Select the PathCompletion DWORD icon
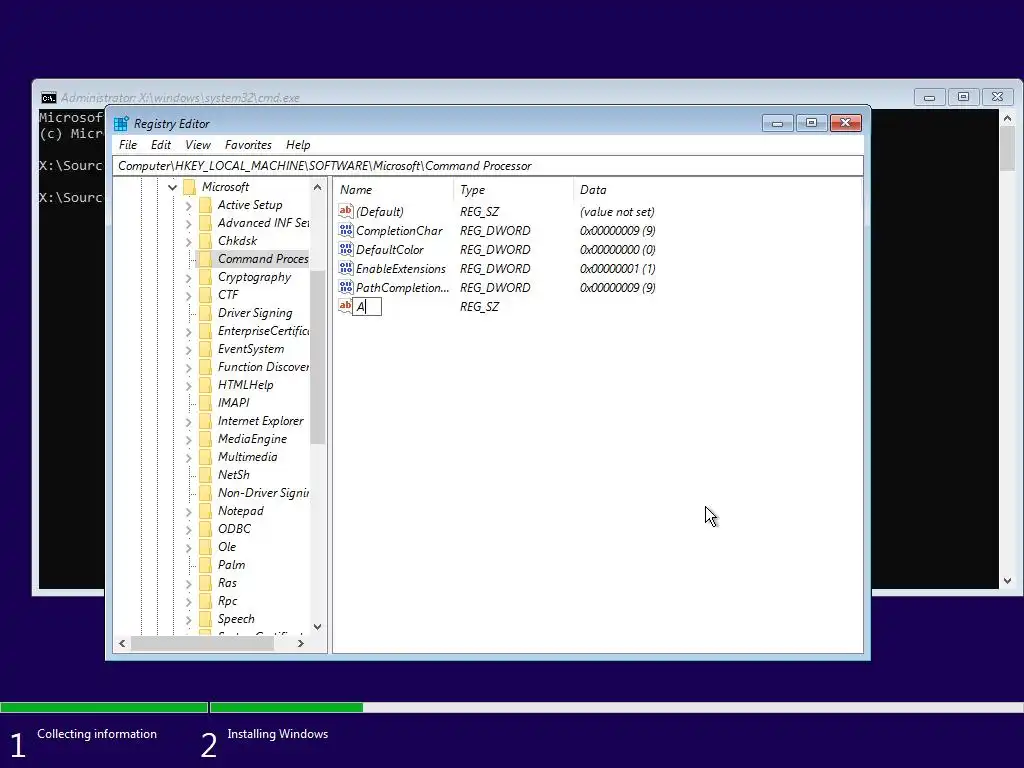Image resolution: width=1024 pixels, height=768 pixels. [x=345, y=287]
